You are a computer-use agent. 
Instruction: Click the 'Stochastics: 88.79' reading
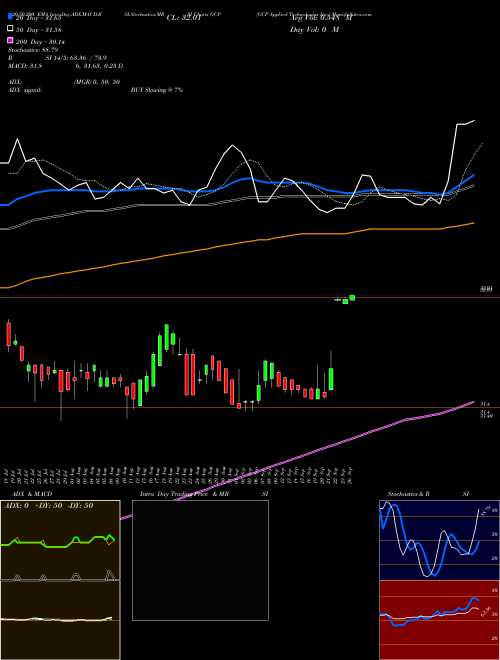33,50
